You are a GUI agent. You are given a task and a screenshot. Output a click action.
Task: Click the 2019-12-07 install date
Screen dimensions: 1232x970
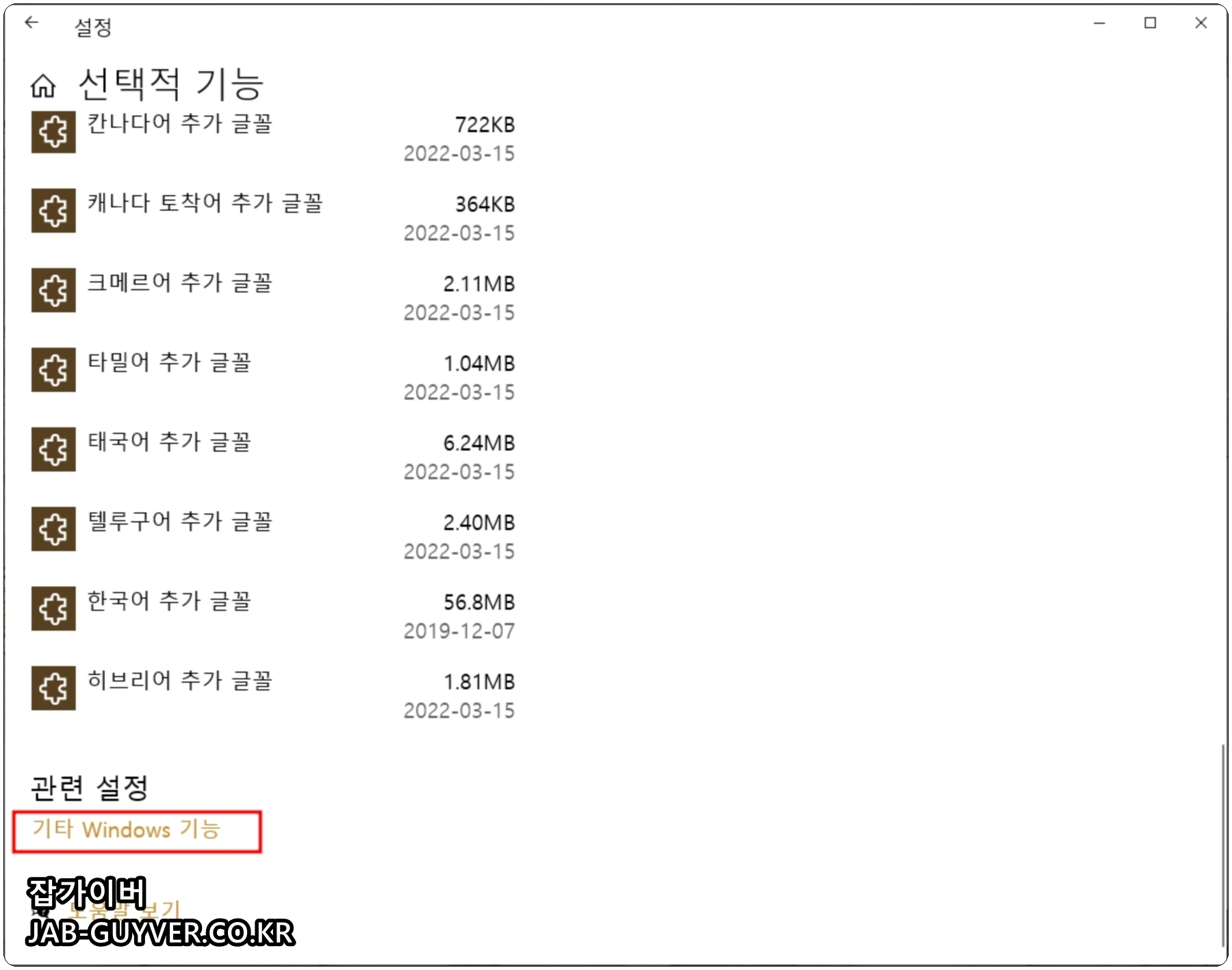(459, 630)
